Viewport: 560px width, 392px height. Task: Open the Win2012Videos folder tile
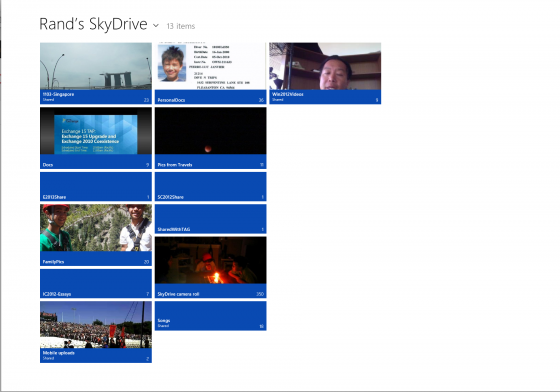pos(325,73)
